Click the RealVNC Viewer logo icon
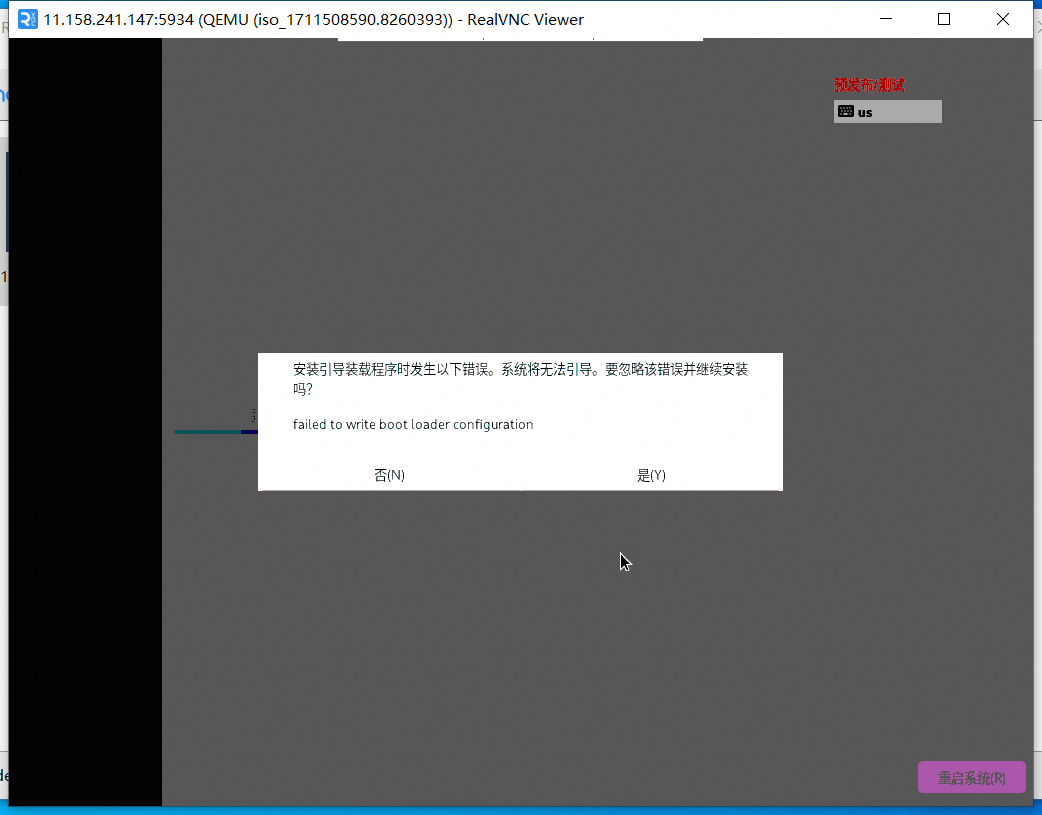 click(28, 19)
